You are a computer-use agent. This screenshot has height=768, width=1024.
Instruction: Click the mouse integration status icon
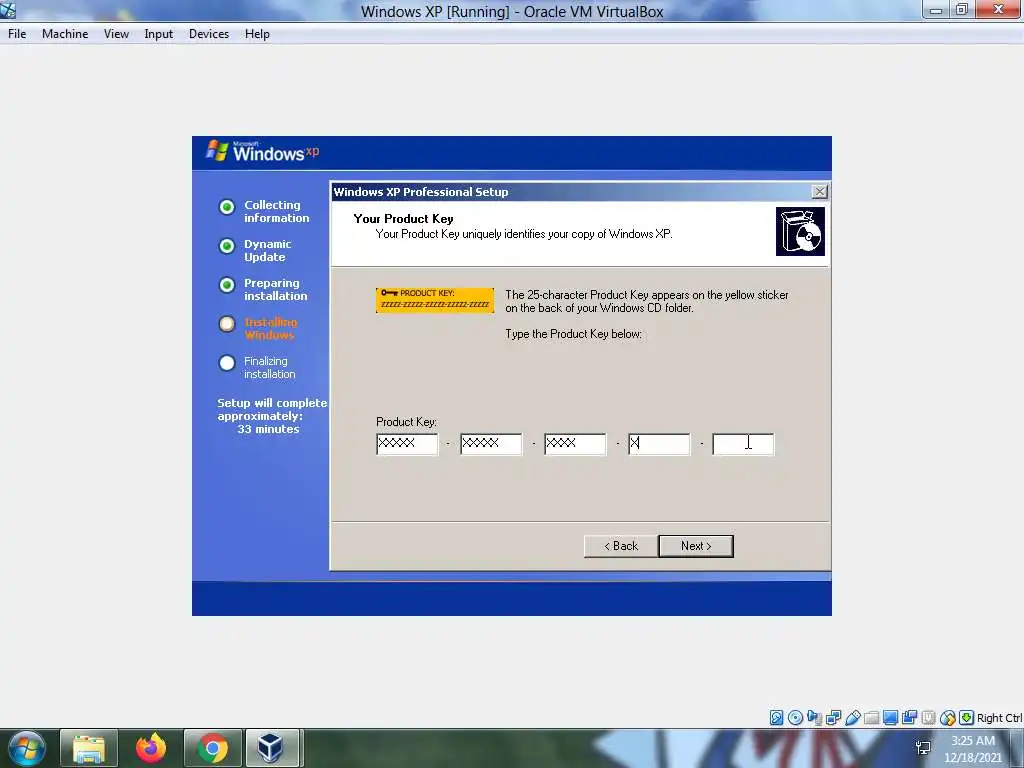pos(948,718)
